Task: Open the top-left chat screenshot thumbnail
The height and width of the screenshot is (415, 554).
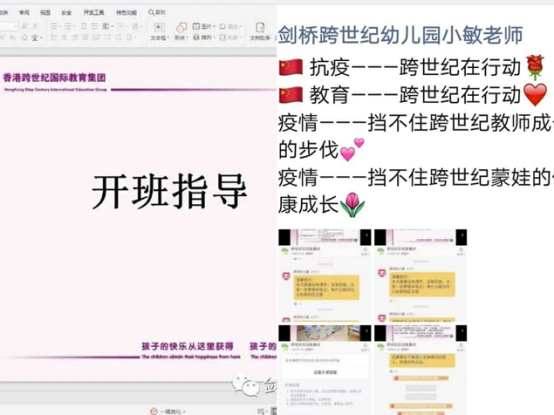Action: (x=325, y=275)
